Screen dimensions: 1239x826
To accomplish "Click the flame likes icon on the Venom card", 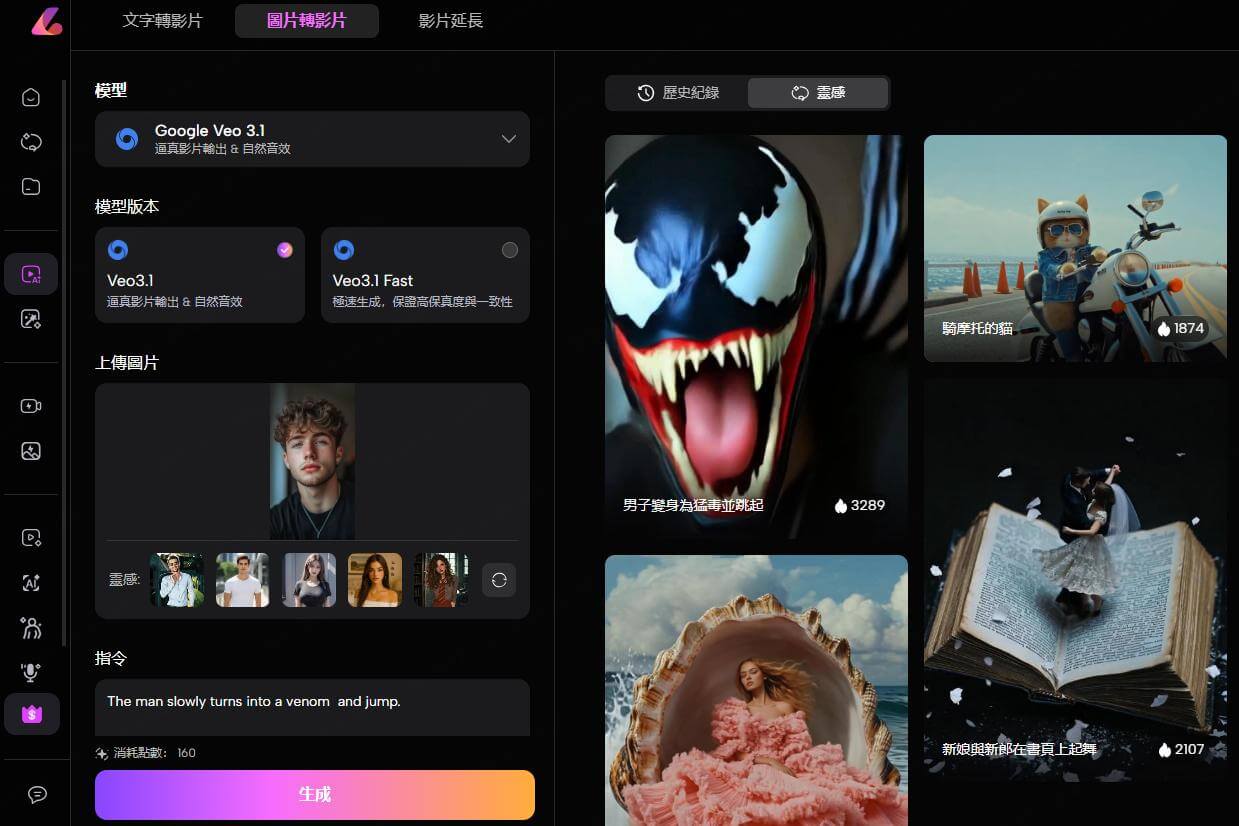I will 840,506.
